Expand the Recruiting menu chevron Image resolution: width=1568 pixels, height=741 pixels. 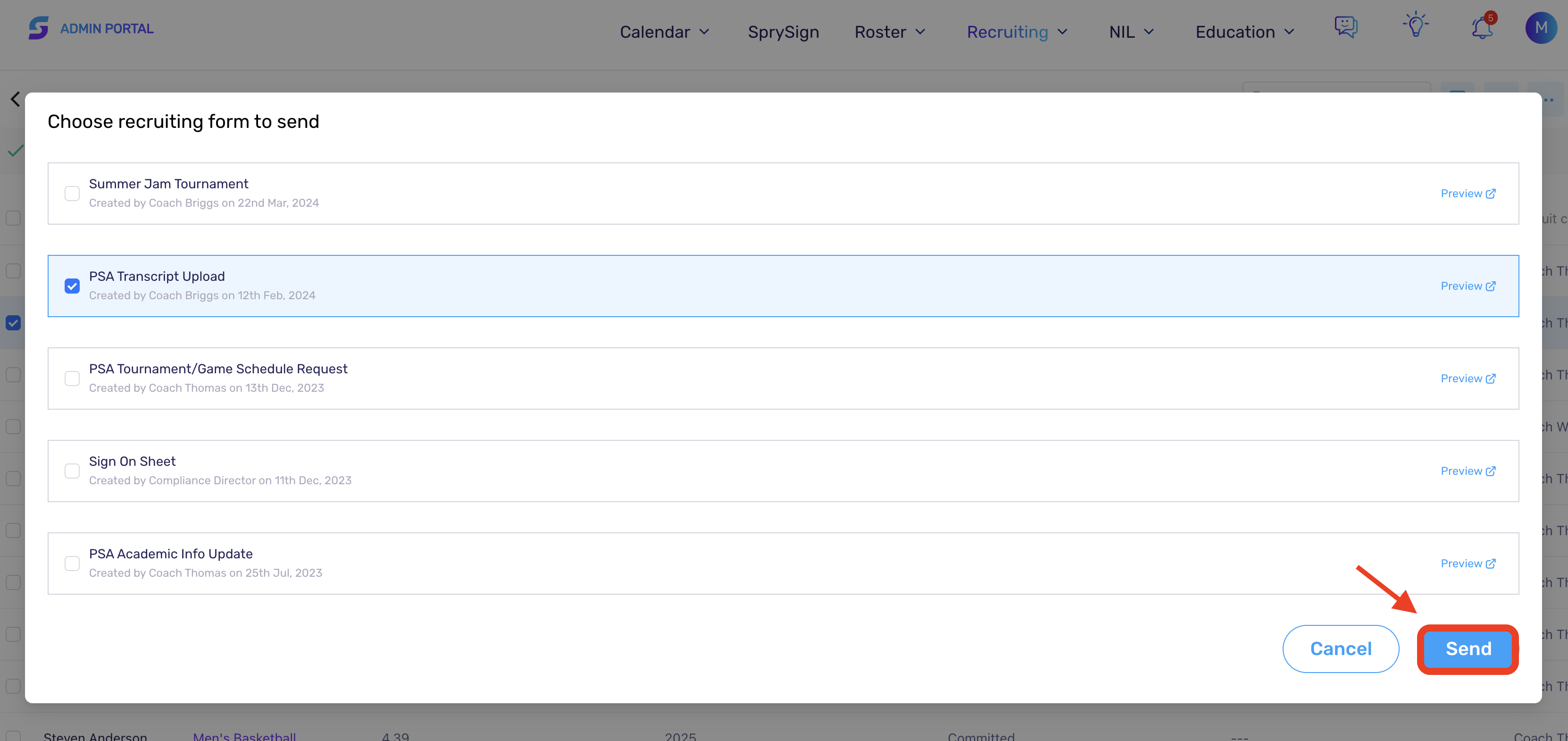pos(1062,32)
